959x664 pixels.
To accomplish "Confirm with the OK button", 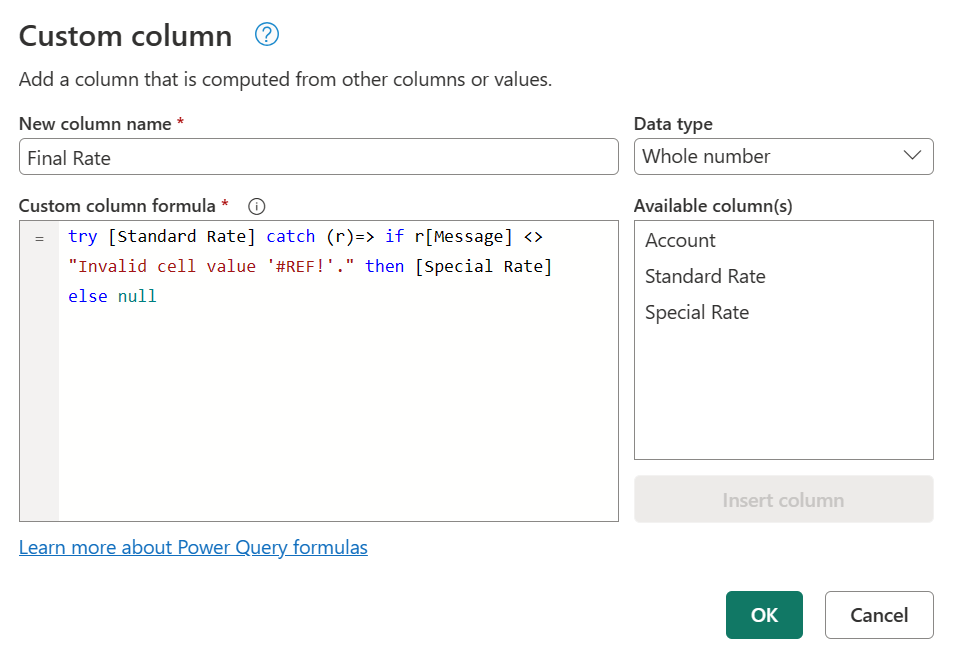I will [x=764, y=615].
